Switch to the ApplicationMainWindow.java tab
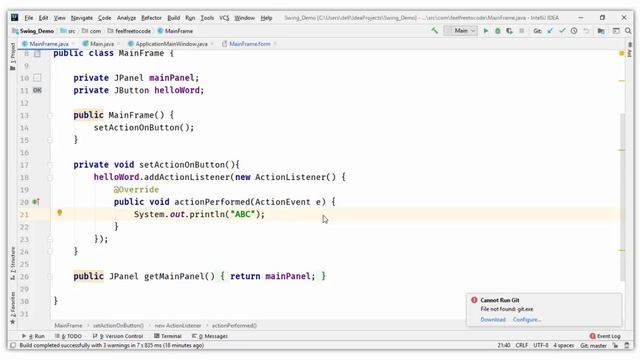 click(171, 44)
